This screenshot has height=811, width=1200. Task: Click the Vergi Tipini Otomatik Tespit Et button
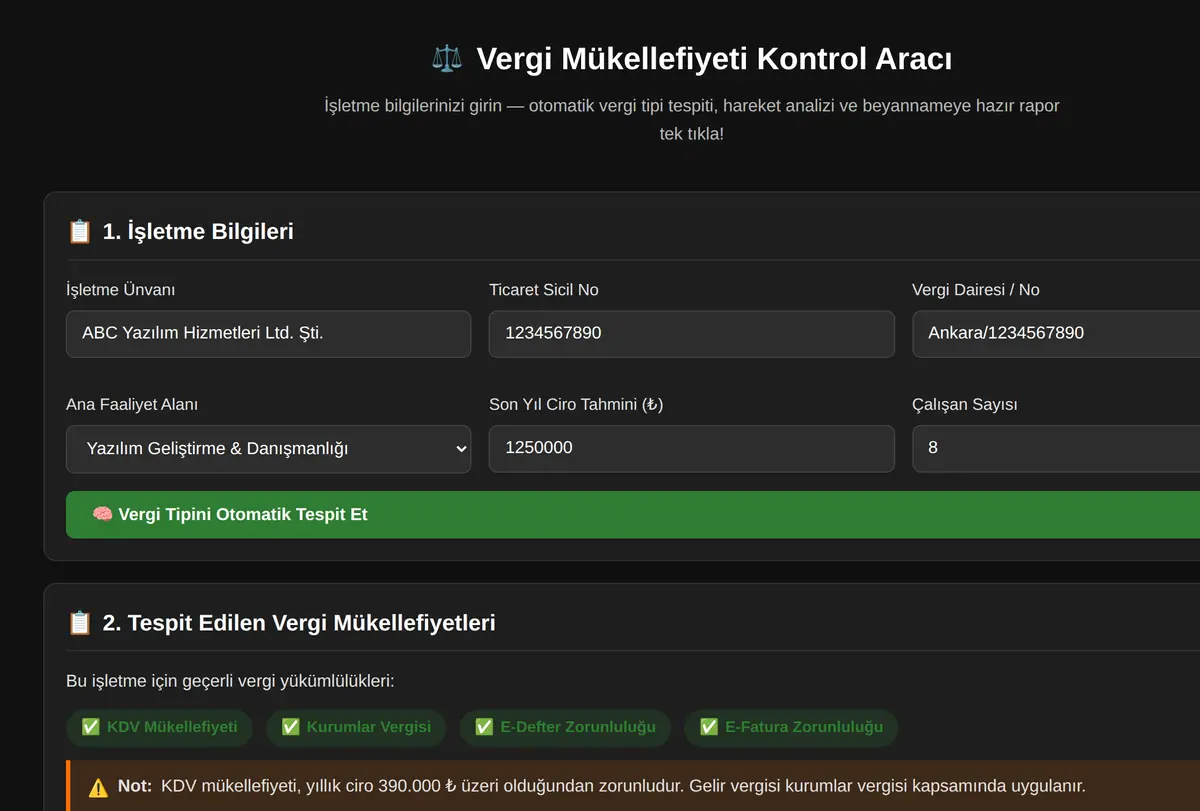click(x=633, y=515)
